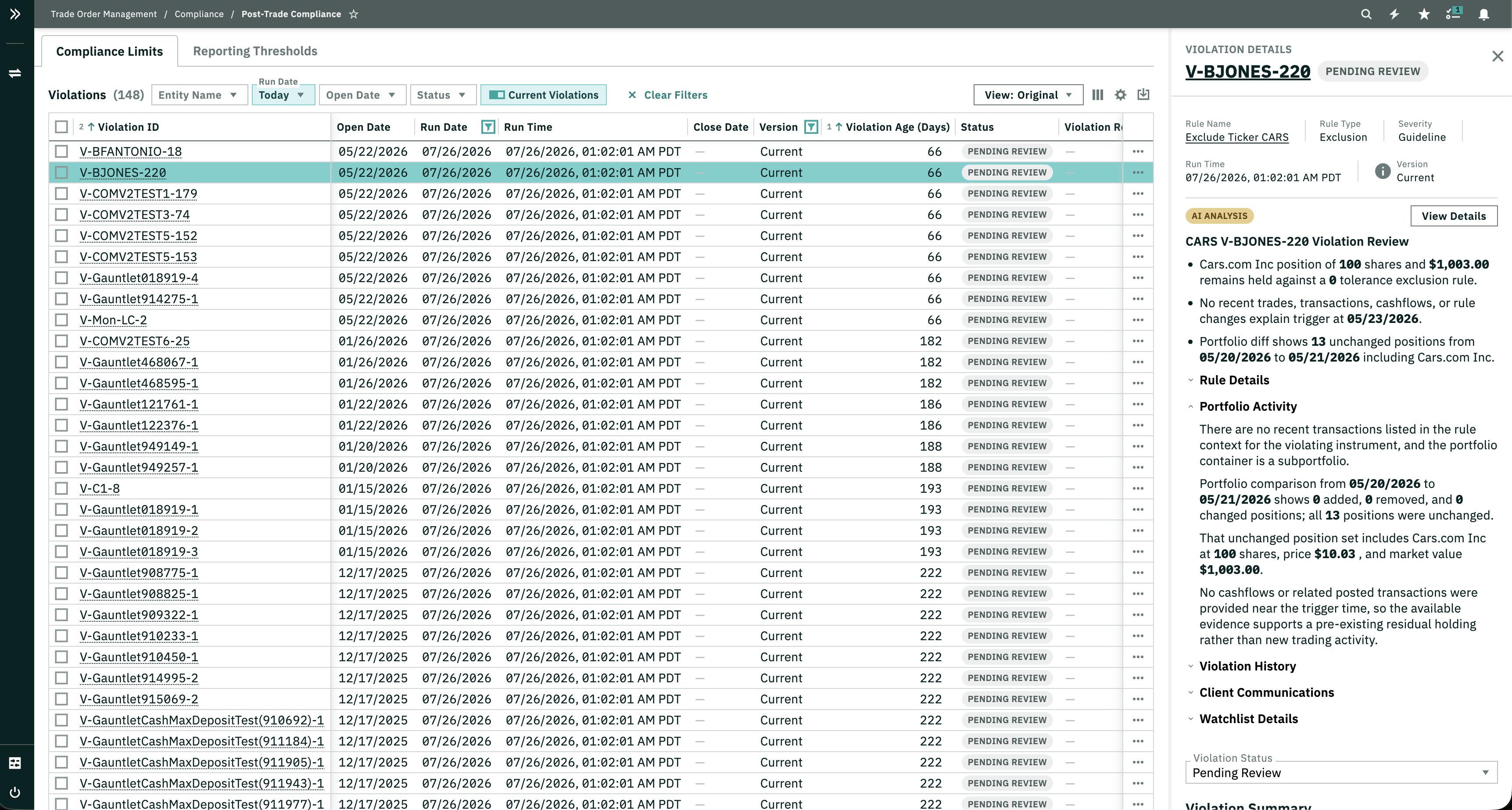This screenshot has width=1512, height=810.
Task: Open row actions for V-Gauntlet915069-2
Action: pos(1138,699)
